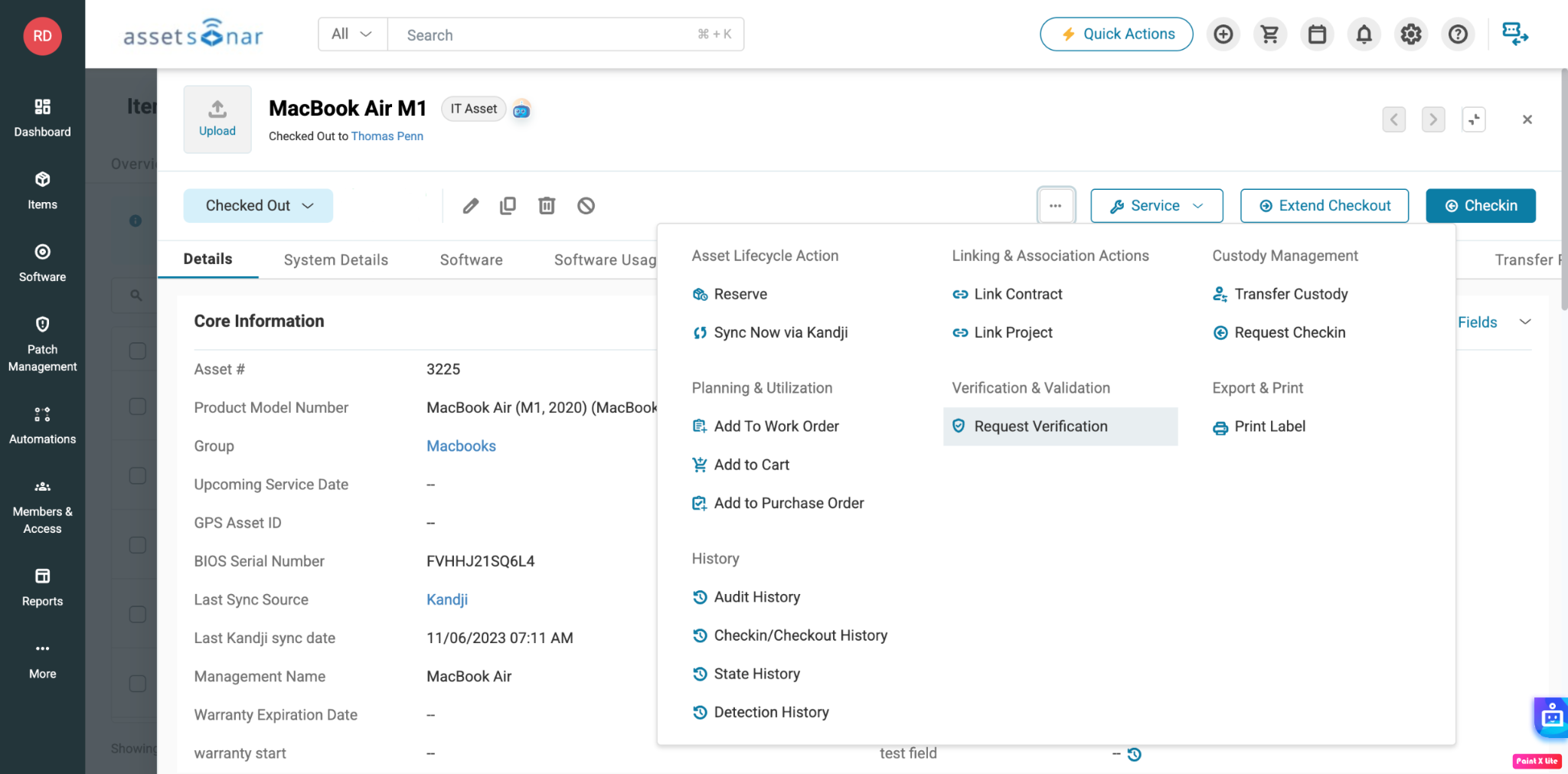Open Patch Management in sidebar
This screenshot has height=774, width=1568.
tap(42, 344)
